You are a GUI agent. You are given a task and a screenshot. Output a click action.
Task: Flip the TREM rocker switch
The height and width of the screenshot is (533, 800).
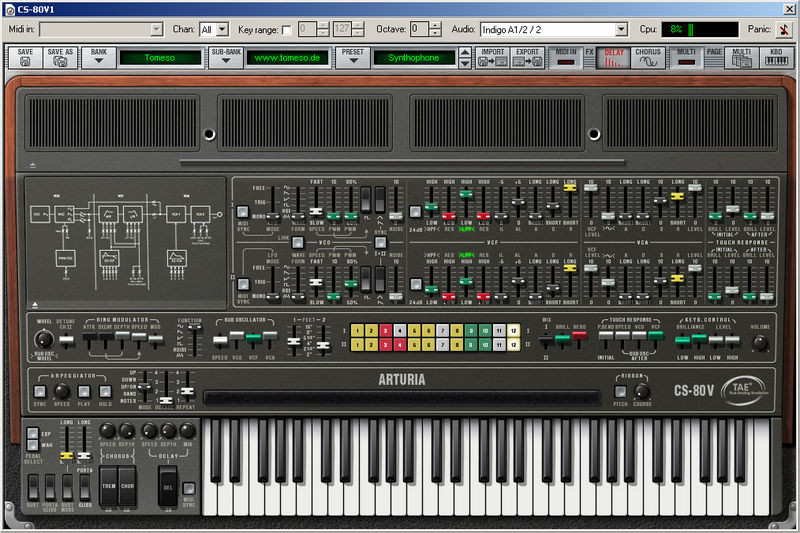109,486
